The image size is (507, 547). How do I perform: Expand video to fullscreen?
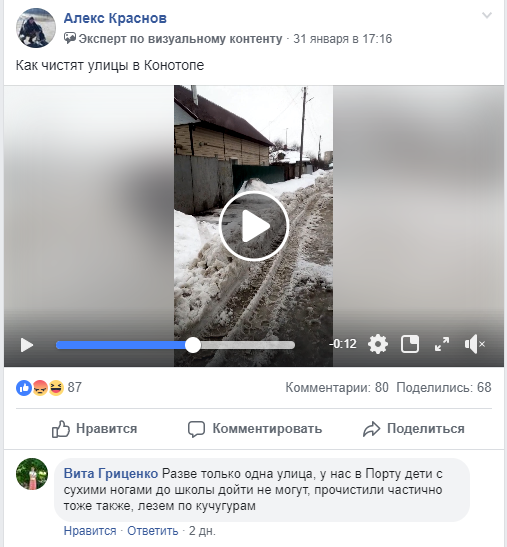pyautogui.click(x=442, y=344)
